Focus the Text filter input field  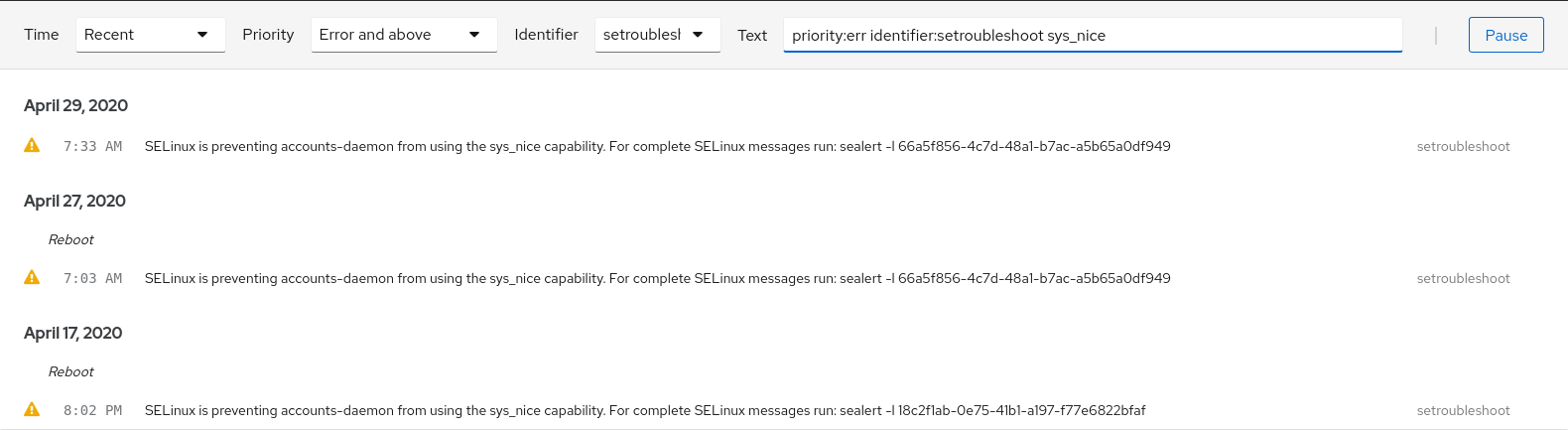(x=1092, y=35)
